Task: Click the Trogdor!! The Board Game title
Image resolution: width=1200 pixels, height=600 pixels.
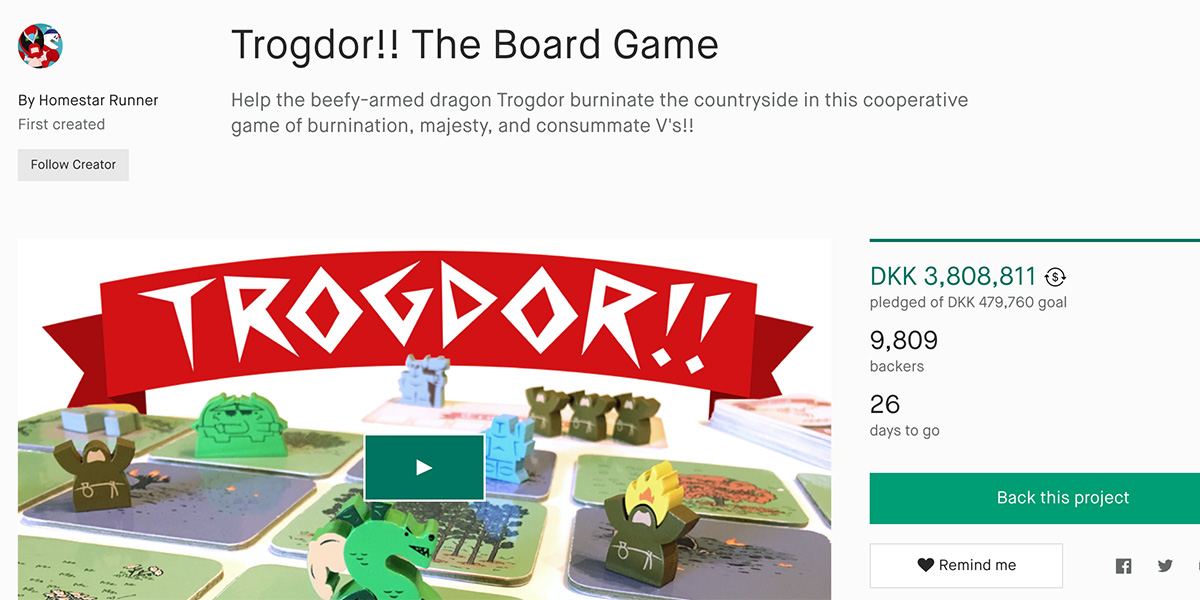Action: (474, 45)
